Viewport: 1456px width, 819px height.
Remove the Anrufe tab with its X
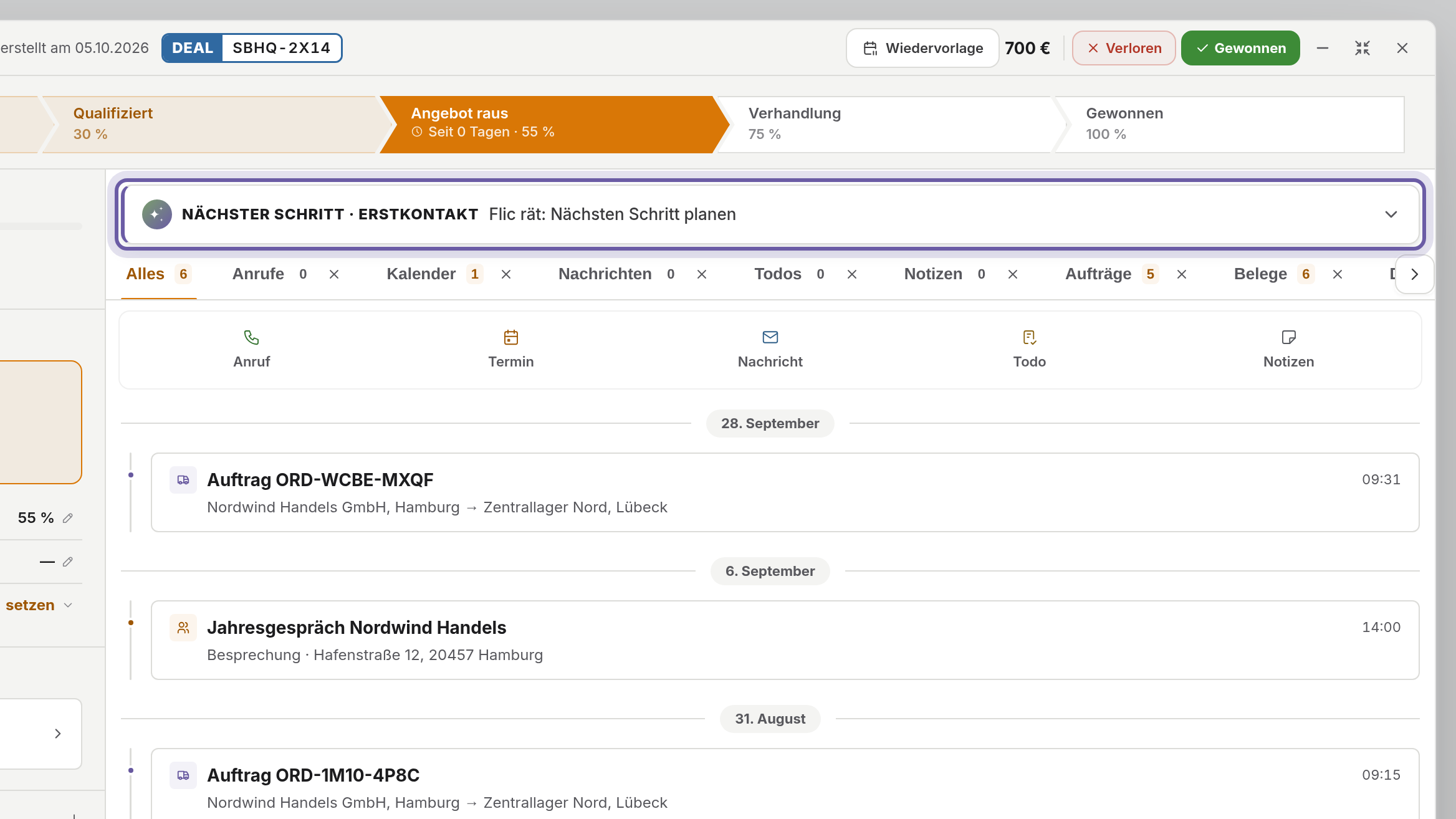(334, 274)
